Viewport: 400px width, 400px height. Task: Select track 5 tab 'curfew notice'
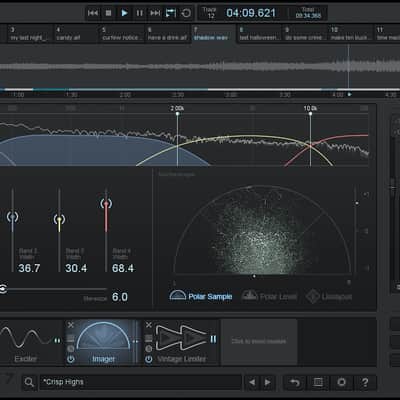(x=122, y=34)
